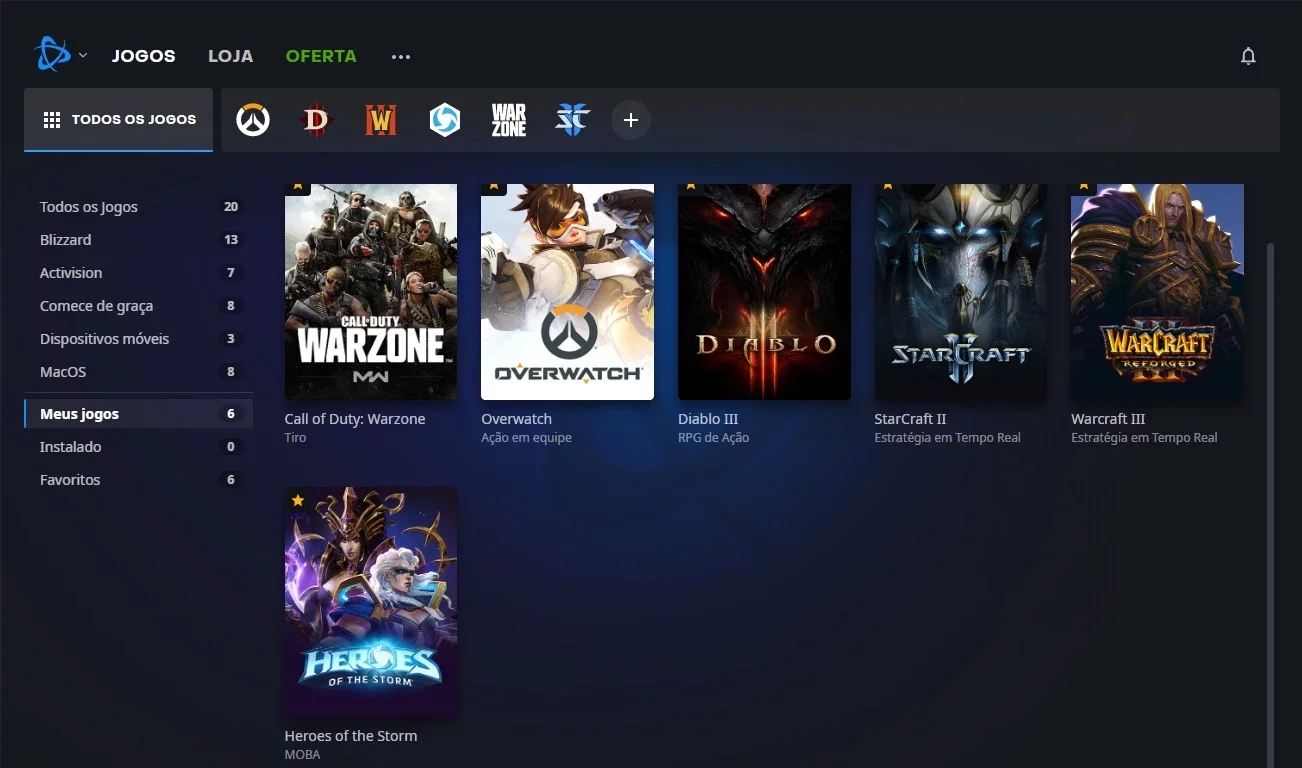Click the RPG de Ação genre label

coord(713,438)
